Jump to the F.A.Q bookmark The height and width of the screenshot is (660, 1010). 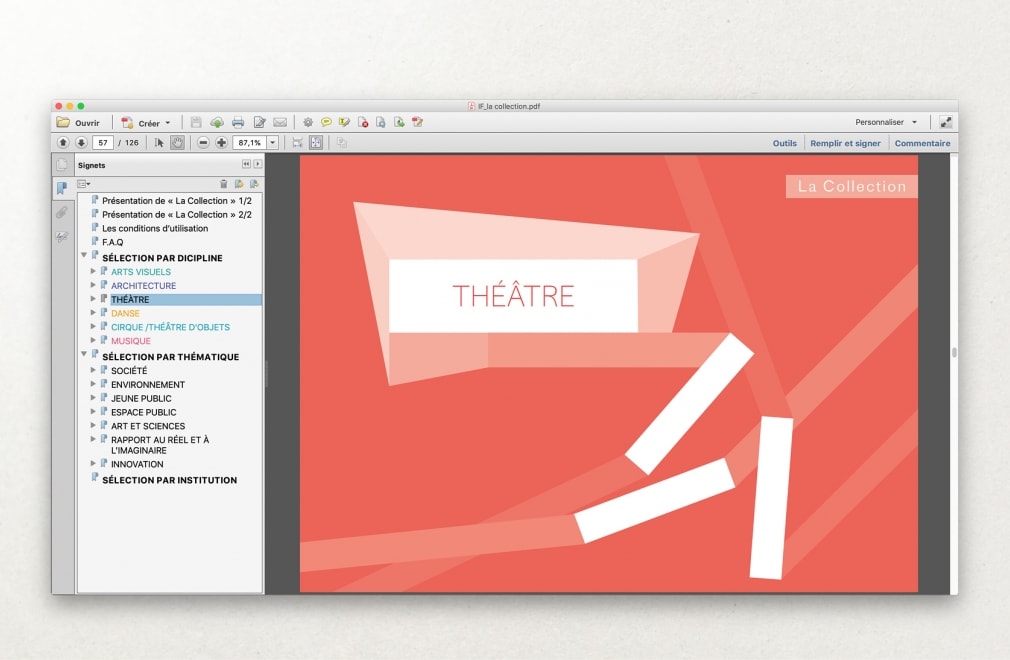[112, 242]
